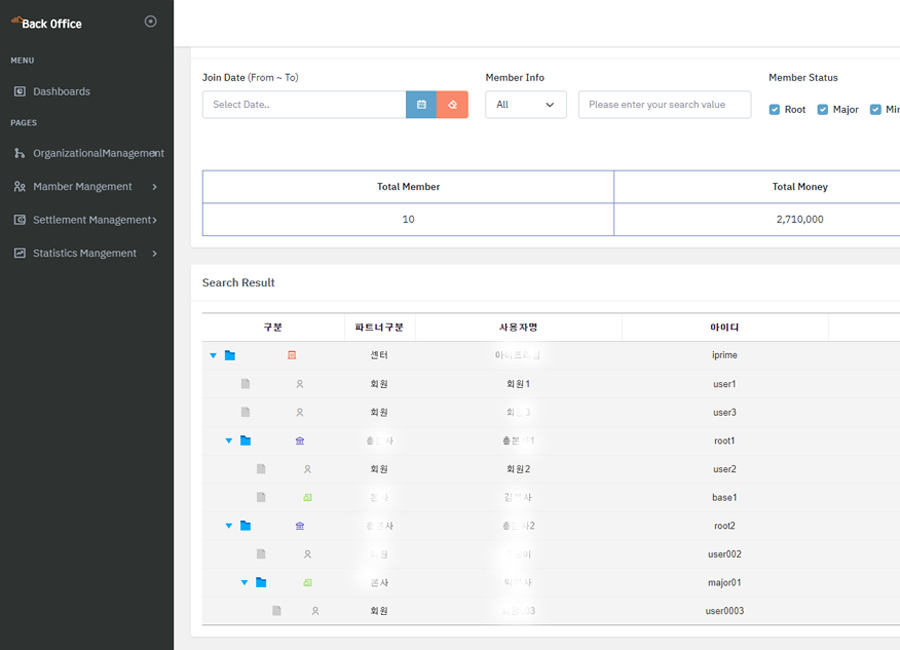This screenshot has height=650, width=900.
Task: Click the folder icon in the iprime row
Action: click(x=230, y=355)
